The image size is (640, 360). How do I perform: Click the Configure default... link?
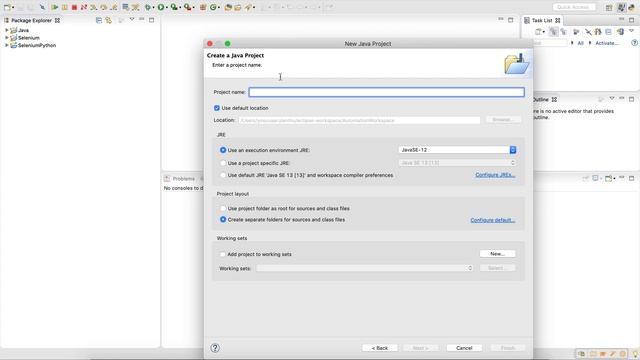tap(493, 220)
